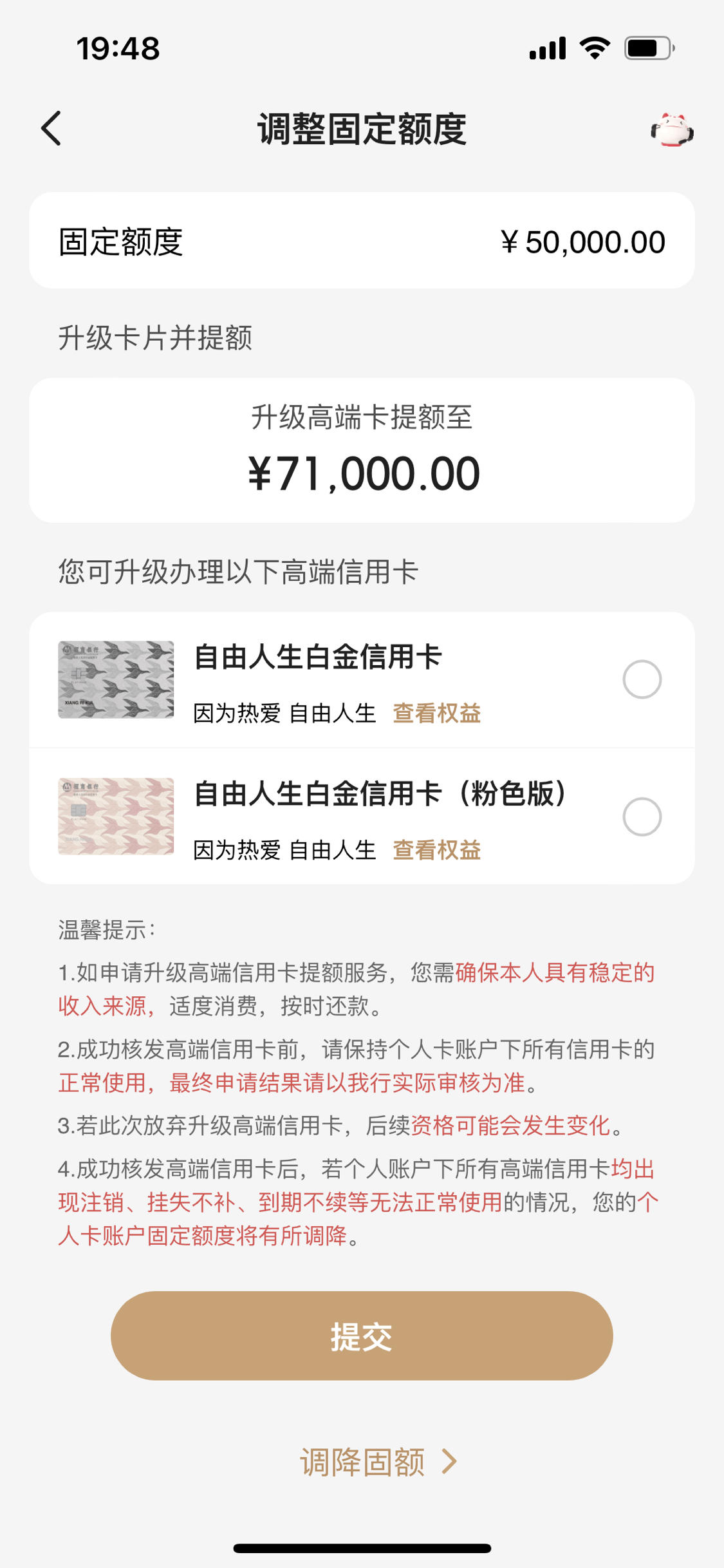
Task: Open 调降固额 to lower fixed limit
Action: point(362,1462)
